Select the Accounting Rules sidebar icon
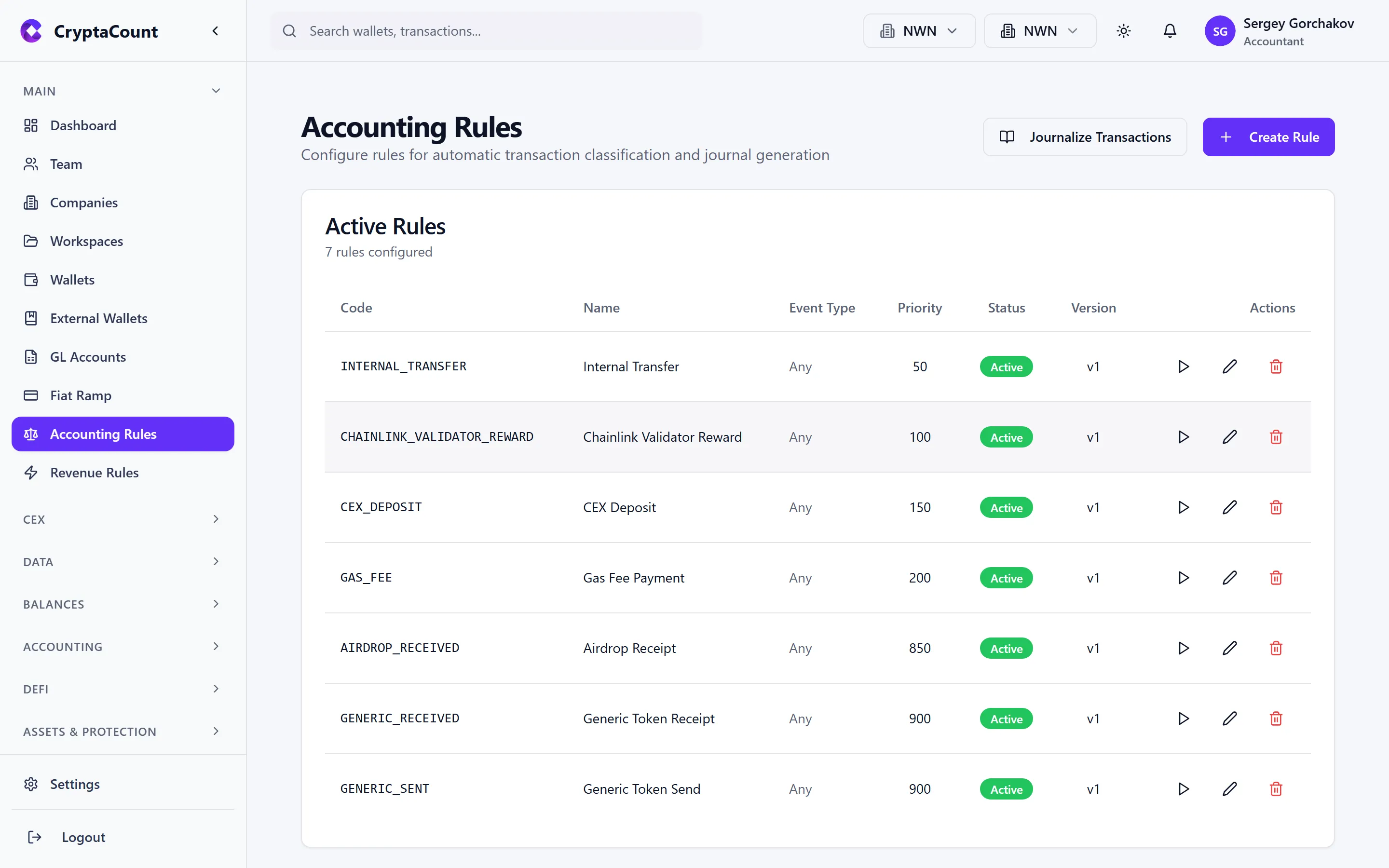1389x868 pixels. click(31, 434)
